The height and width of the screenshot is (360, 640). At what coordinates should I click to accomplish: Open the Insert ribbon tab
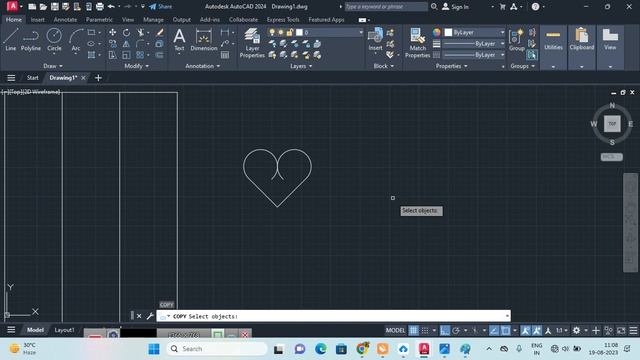click(x=38, y=20)
